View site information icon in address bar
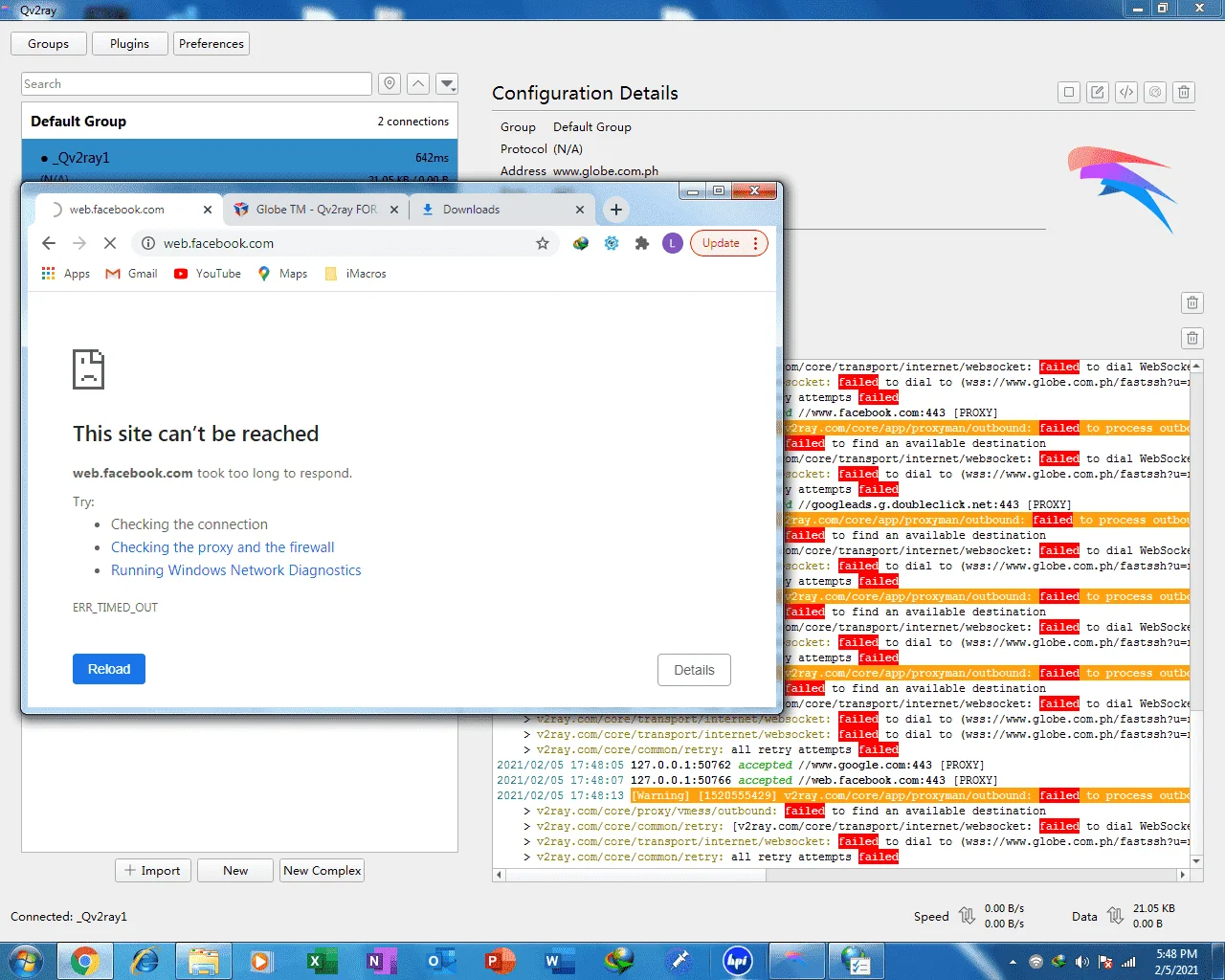This screenshot has width=1225, height=980. tap(148, 243)
